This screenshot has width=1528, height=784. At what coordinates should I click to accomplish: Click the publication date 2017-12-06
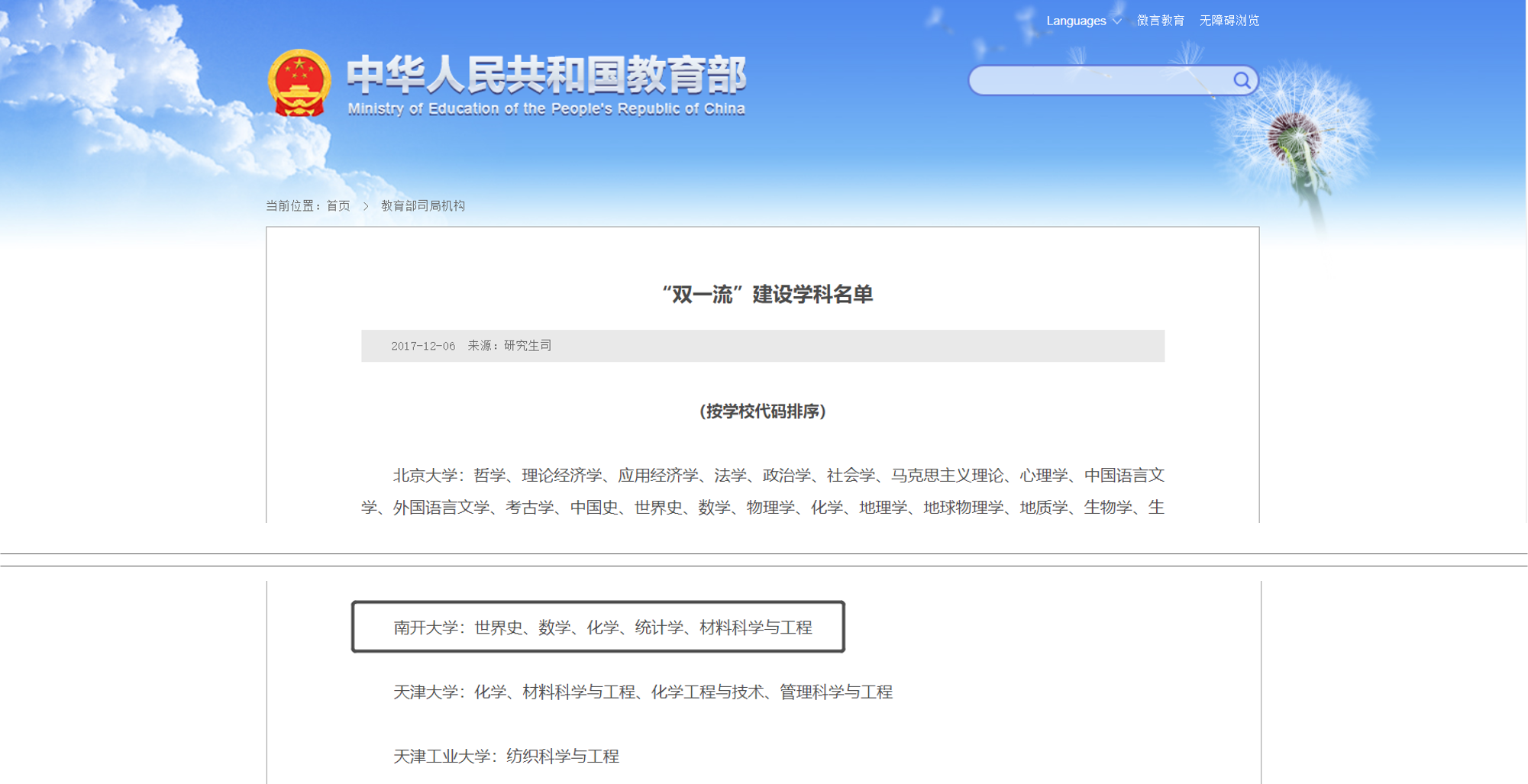click(x=423, y=346)
